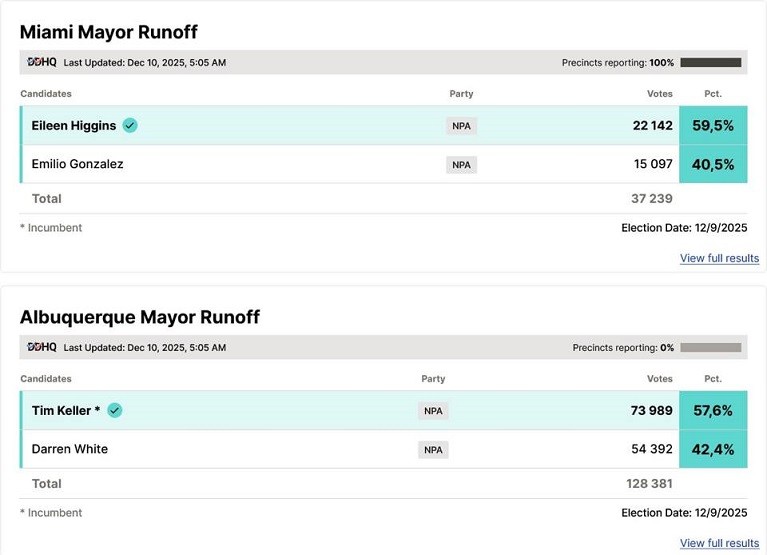Click the Miami Mayor Runoff heading
767x555 pixels.
(109, 31)
